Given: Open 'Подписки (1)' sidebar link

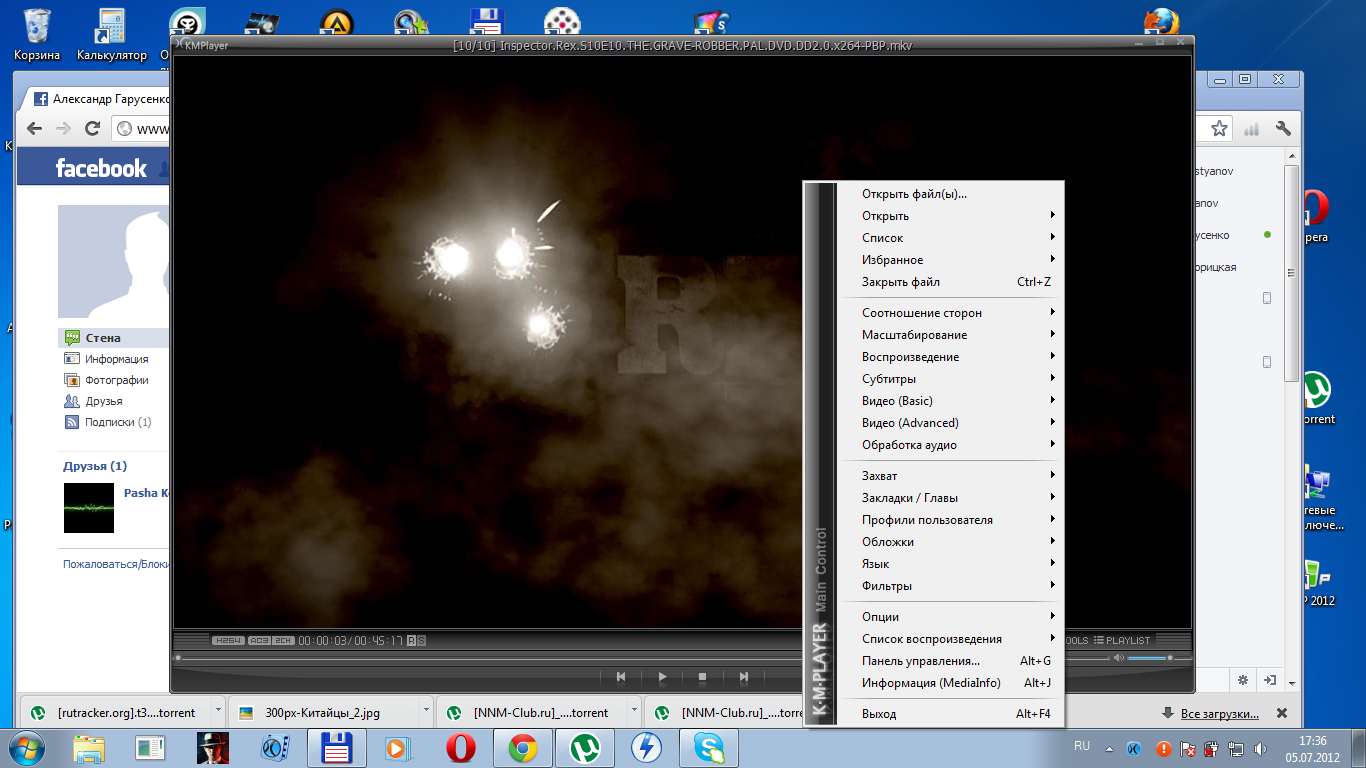Looking at the screenshot, I should point(118,422).
